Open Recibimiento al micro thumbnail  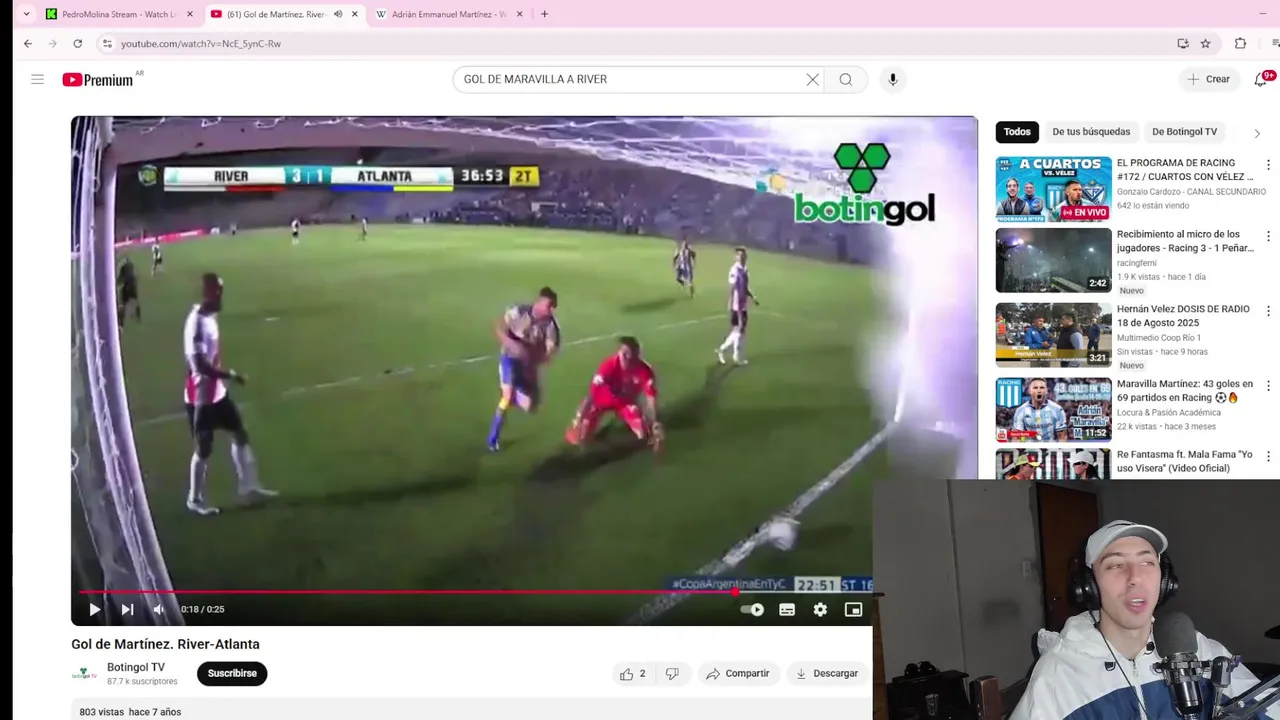click(1053, 260)
